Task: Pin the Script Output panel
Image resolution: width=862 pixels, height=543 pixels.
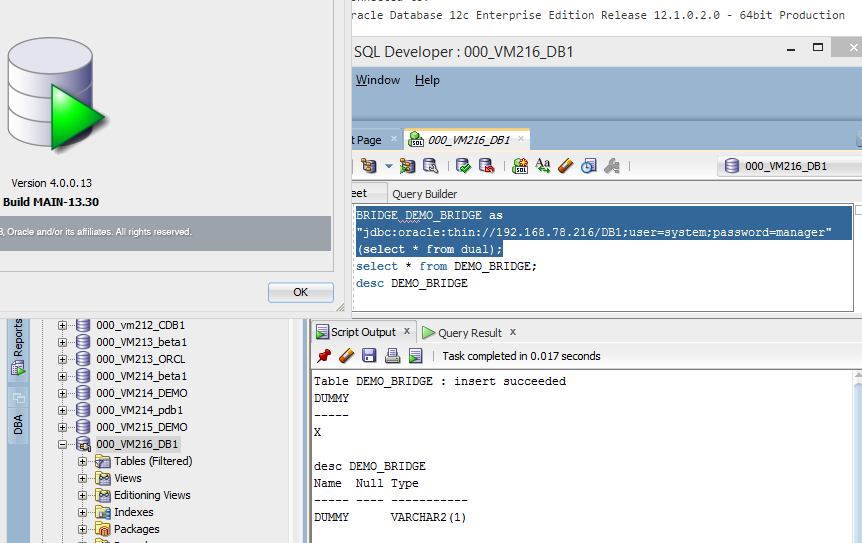Action: [323, 356]
